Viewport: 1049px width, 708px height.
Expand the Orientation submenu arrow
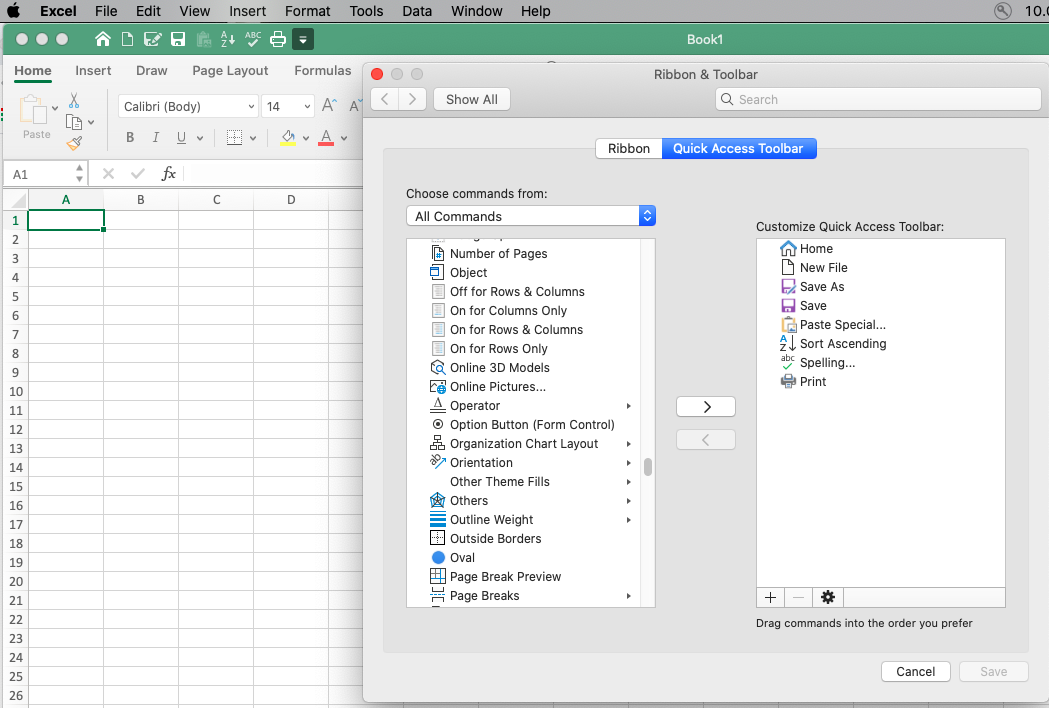coord(629,463)
